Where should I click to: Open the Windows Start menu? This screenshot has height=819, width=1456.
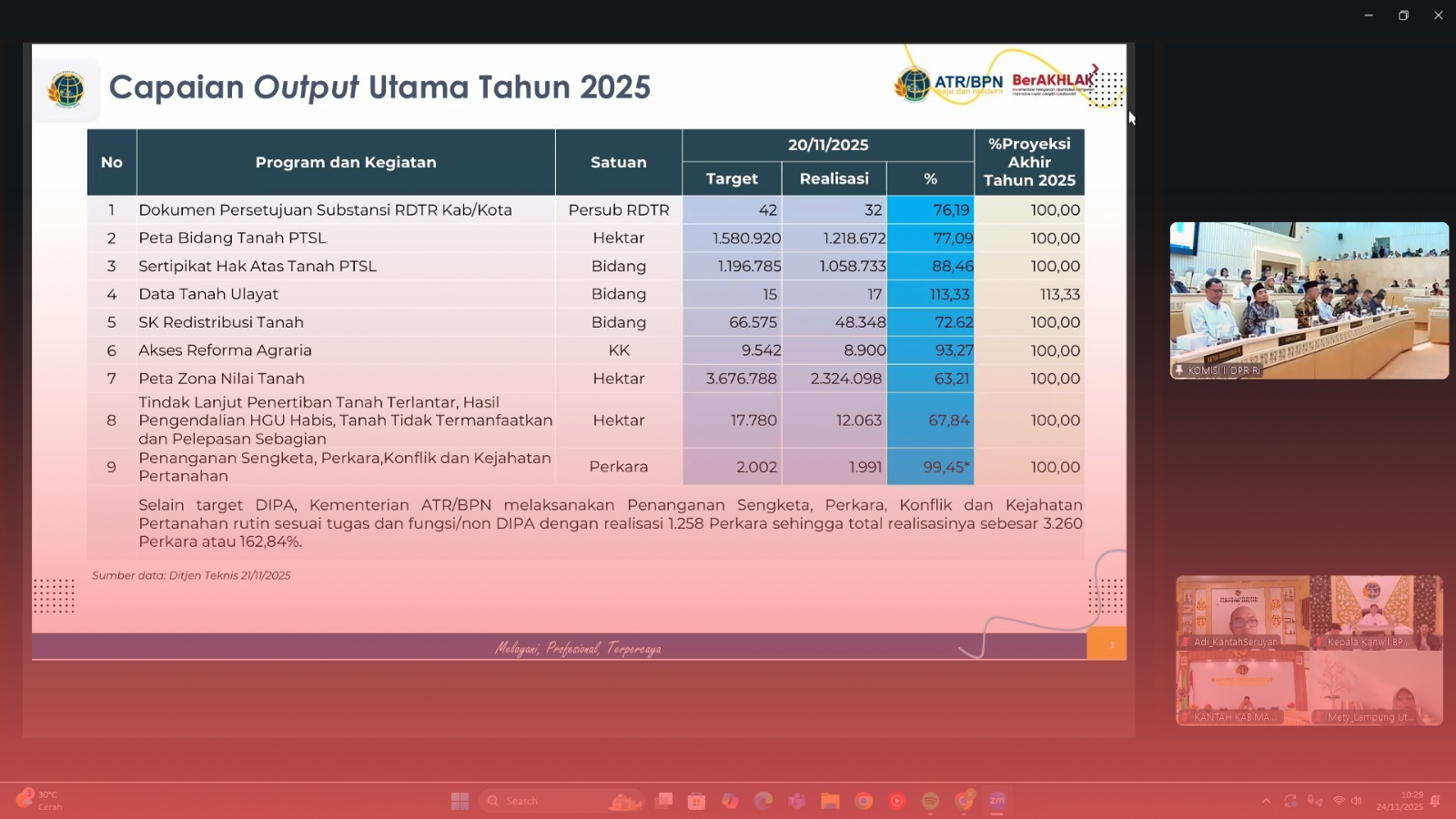click(x=460, y=801)
